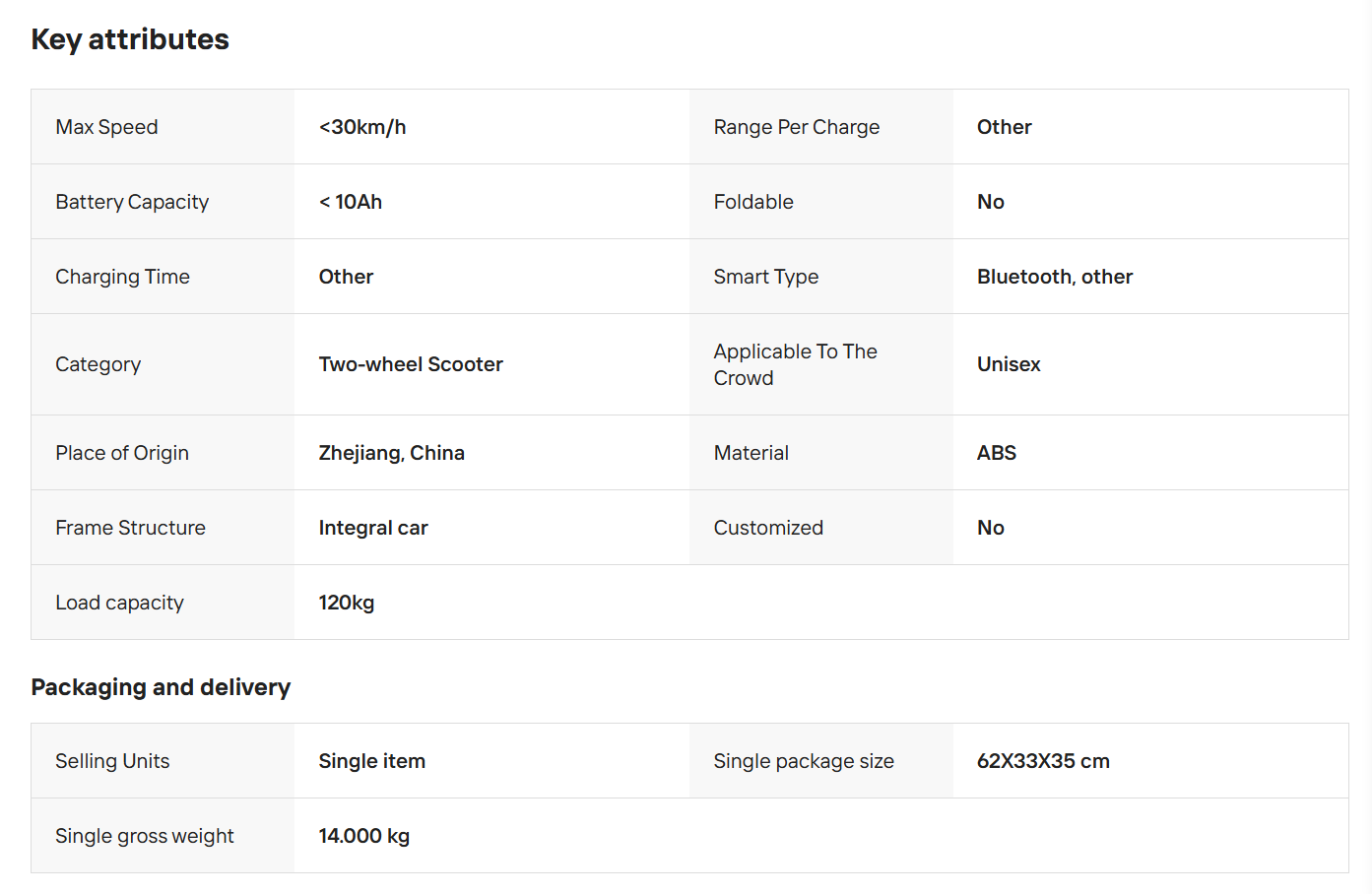Select the Battery Capacity label
The height and width of the screenshot is (894, 1372).
[132, 202]
